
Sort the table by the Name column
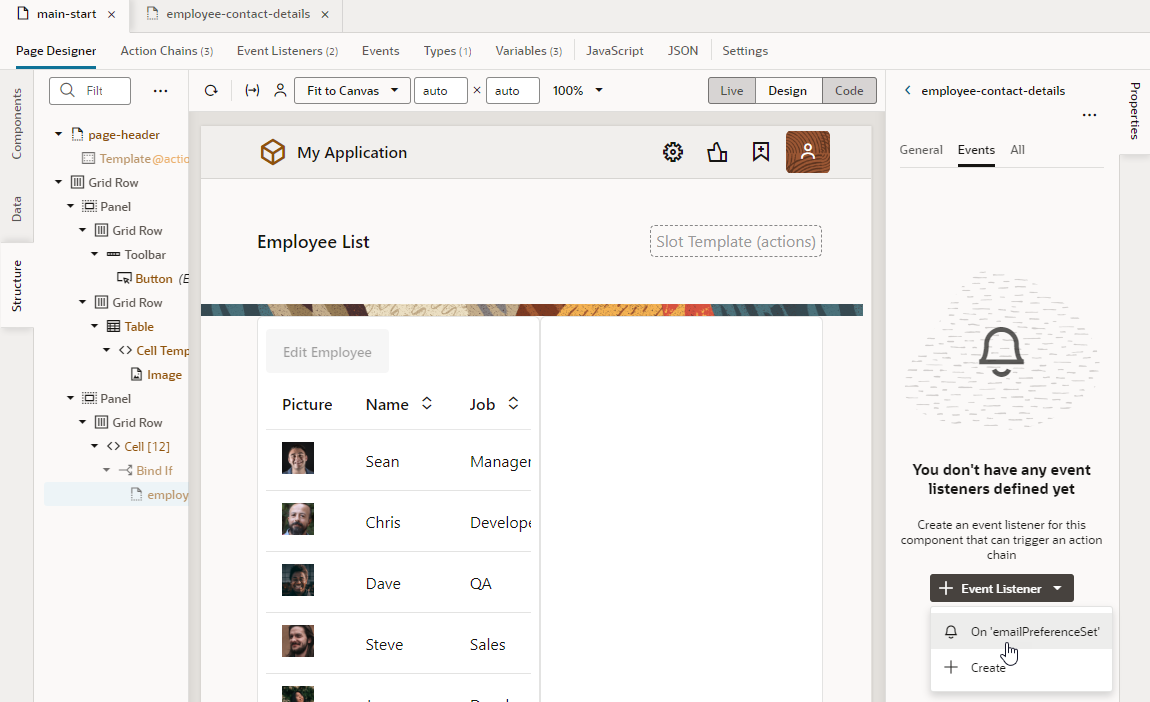point(427,403)
